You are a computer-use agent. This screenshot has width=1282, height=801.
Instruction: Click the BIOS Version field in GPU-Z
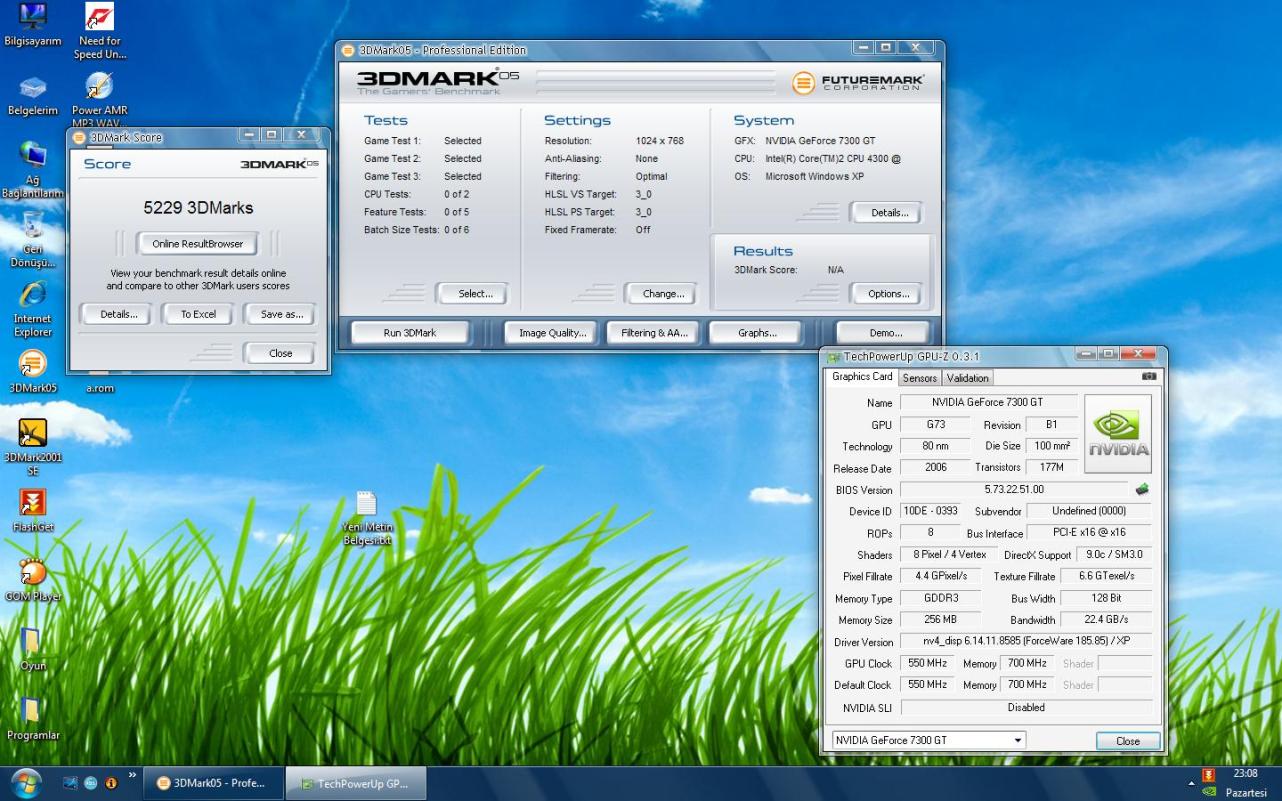tap(1014, 489)
